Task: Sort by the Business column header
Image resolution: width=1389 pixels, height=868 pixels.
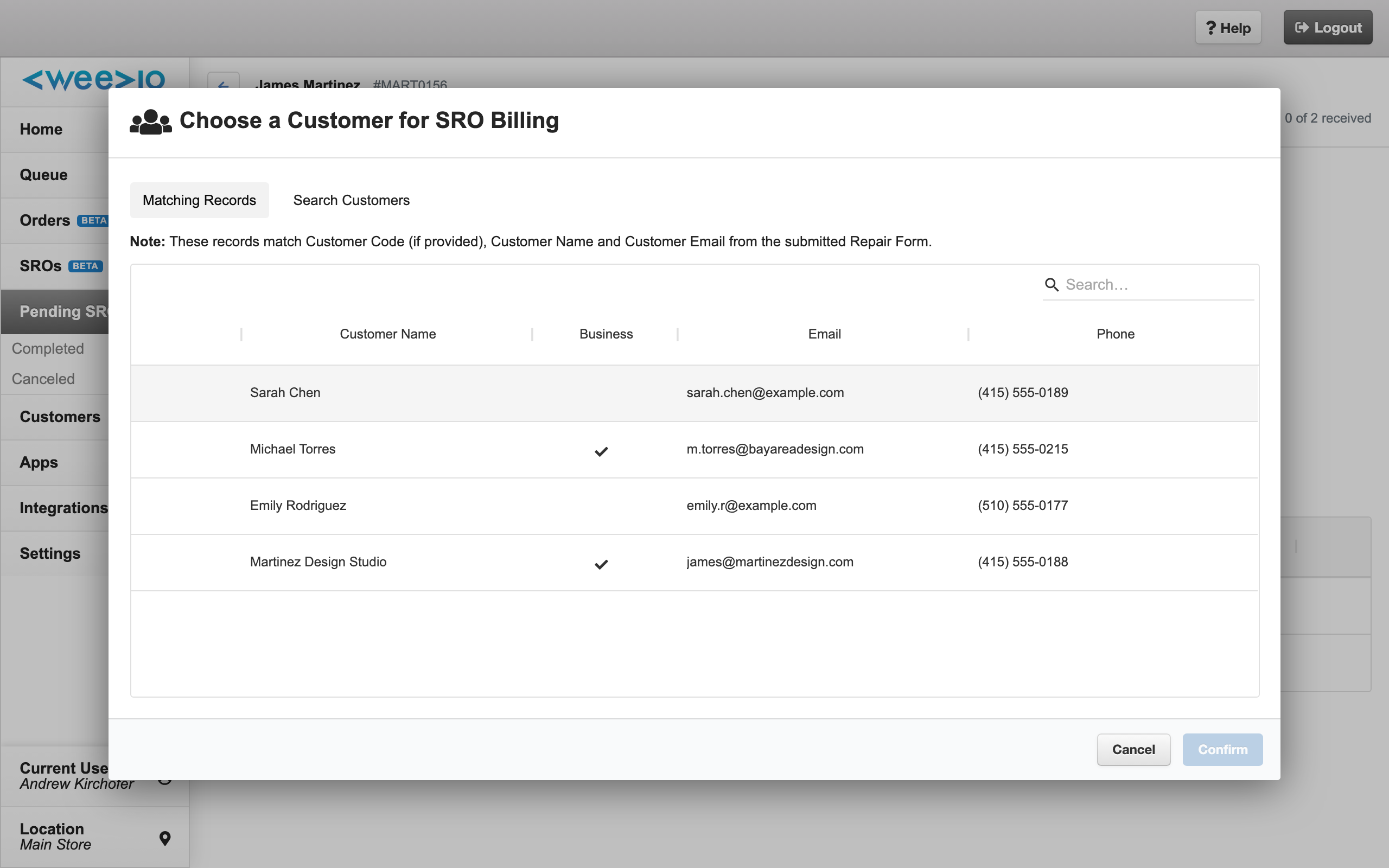Action: (606, 334)
